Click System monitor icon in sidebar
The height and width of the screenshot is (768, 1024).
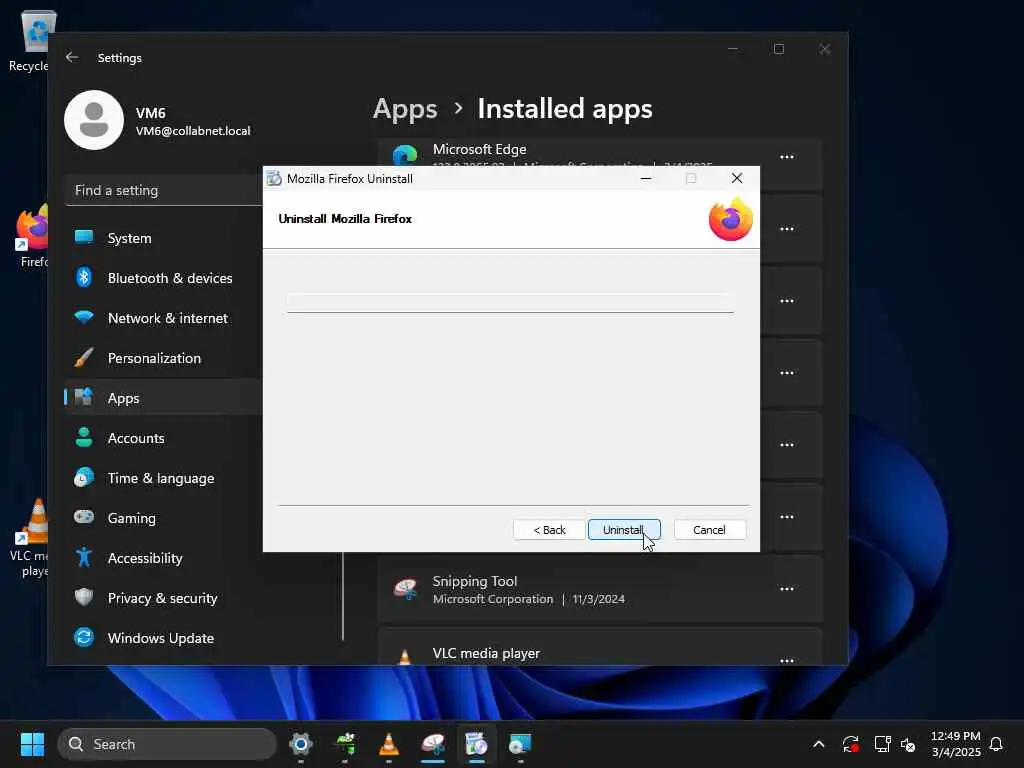84,237
